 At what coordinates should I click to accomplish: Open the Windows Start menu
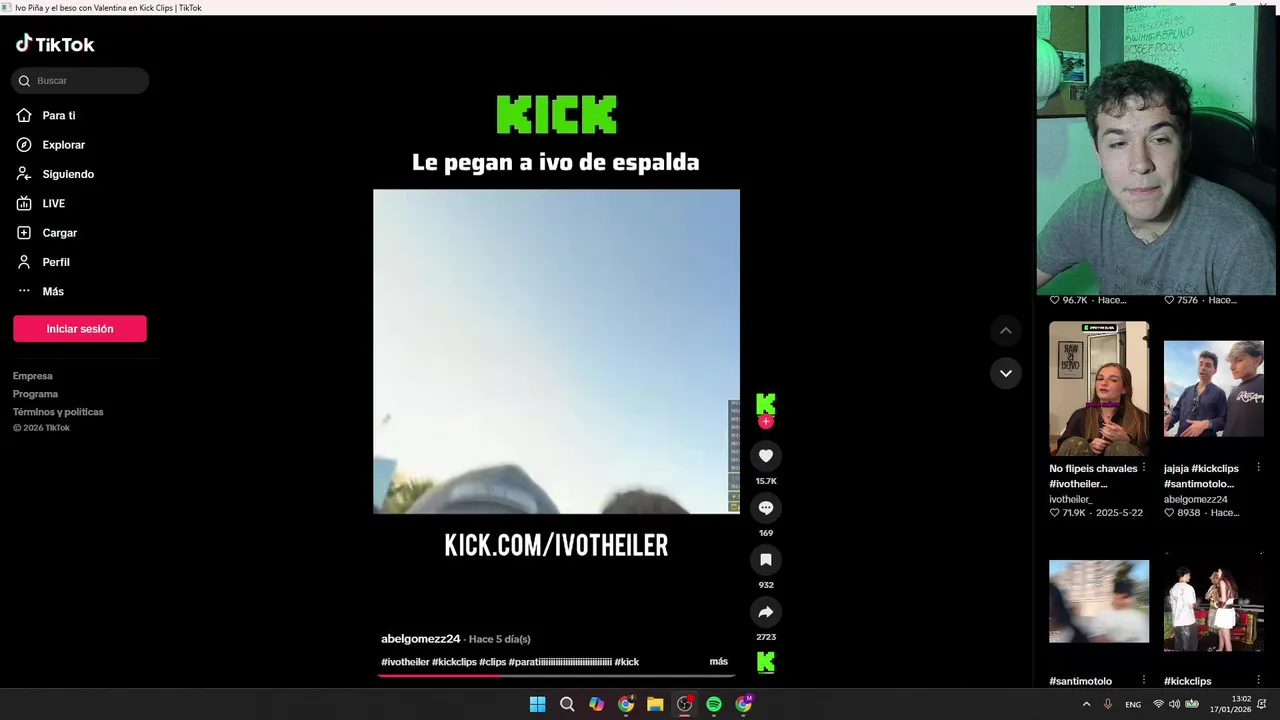(x=537, y=704)
